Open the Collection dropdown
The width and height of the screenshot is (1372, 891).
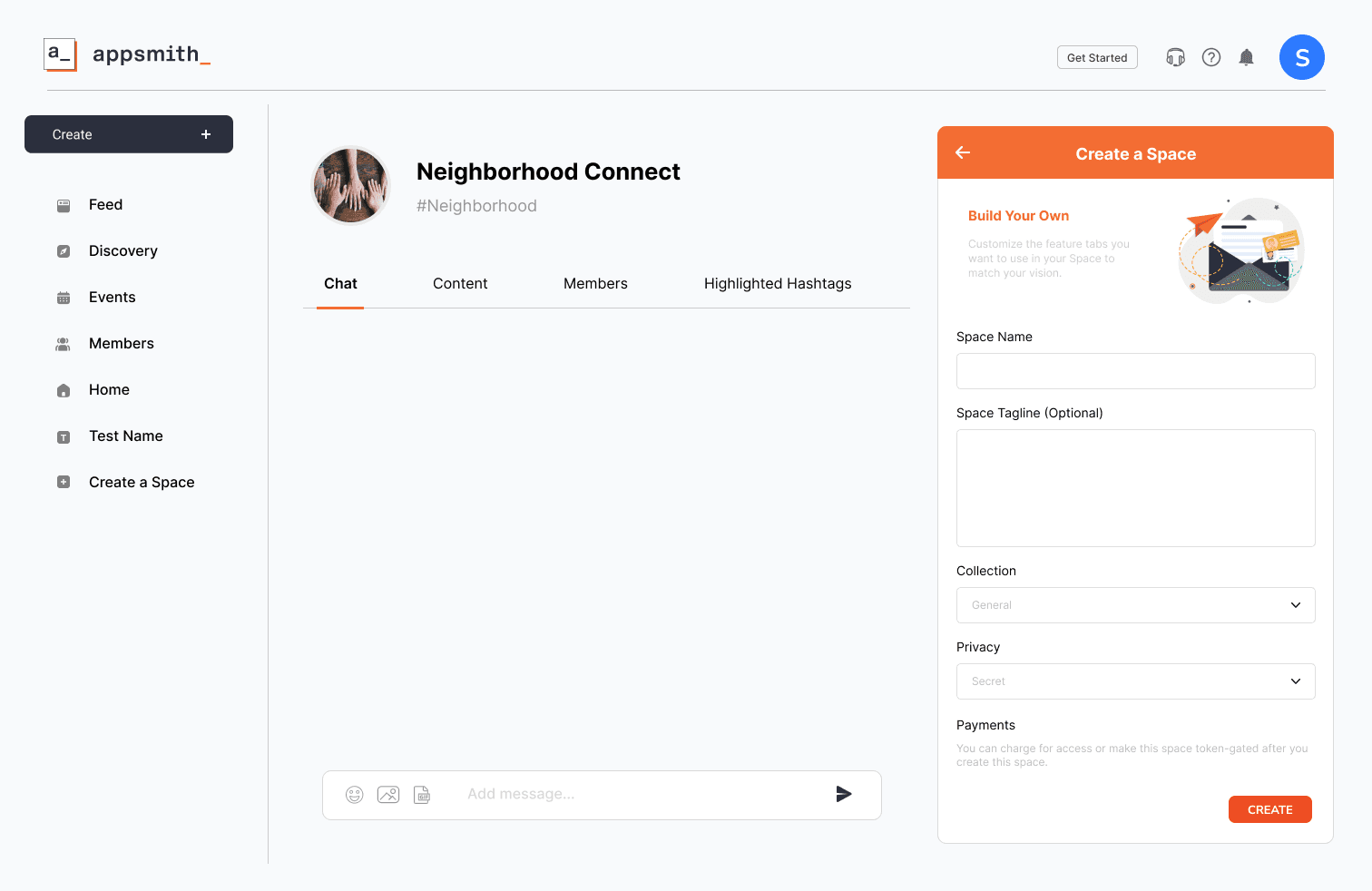1134,605
